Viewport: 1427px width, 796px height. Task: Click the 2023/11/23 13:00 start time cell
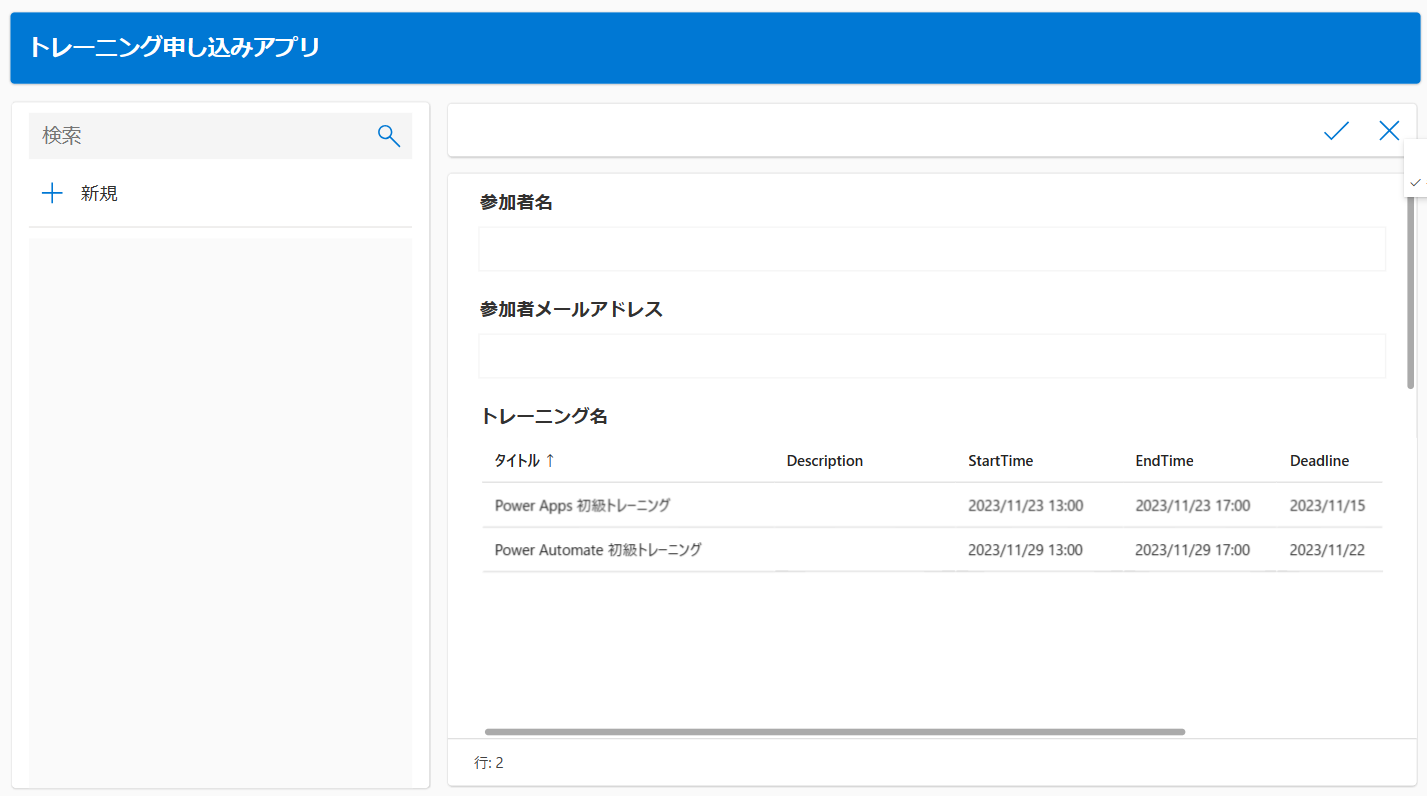[x=1025, y=506]
